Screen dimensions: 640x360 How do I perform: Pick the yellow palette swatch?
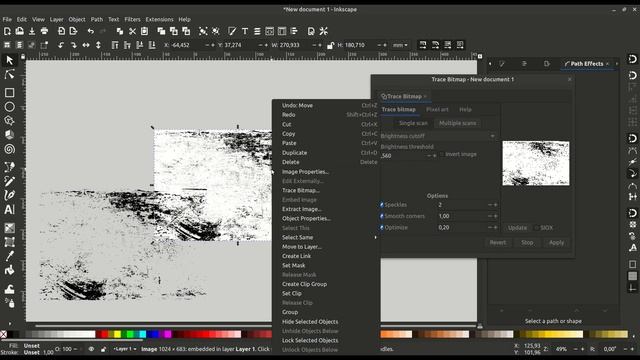point(117,334)
